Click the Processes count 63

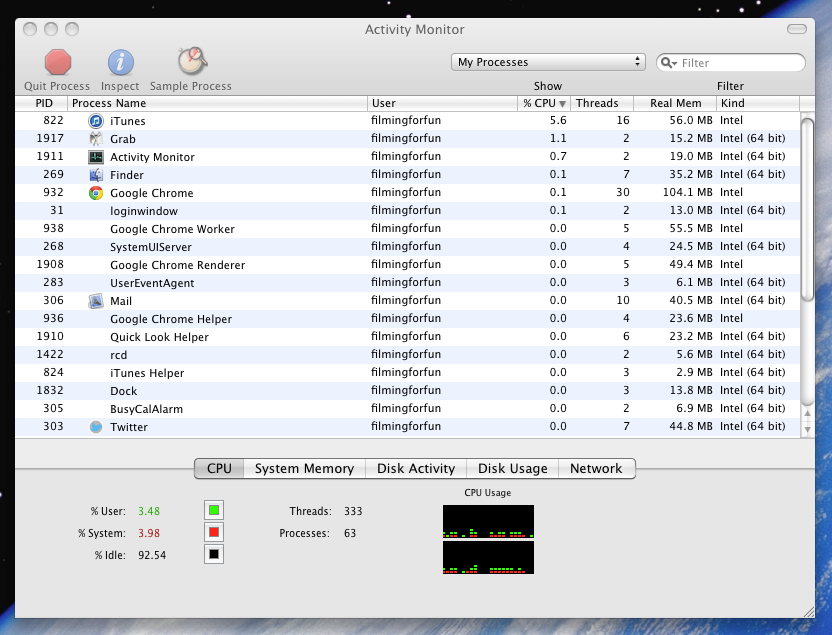pyautogui.click(x=350, y=534)
